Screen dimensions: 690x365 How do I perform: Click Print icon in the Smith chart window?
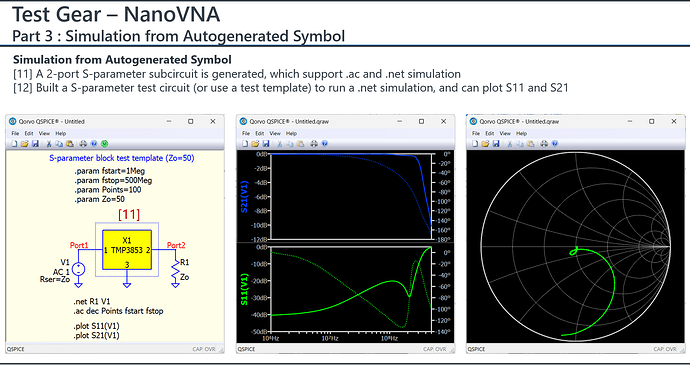(544, 144)
